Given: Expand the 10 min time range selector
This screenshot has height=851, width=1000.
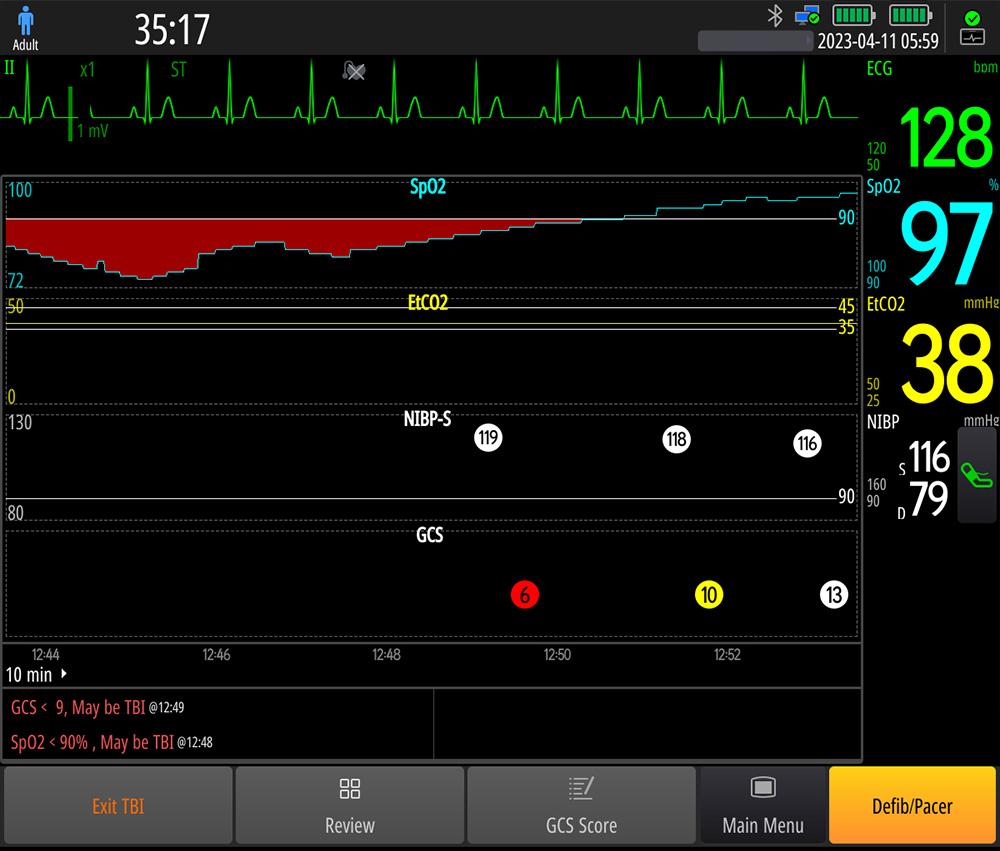Looking at the screenshot, I should [38, 675].
